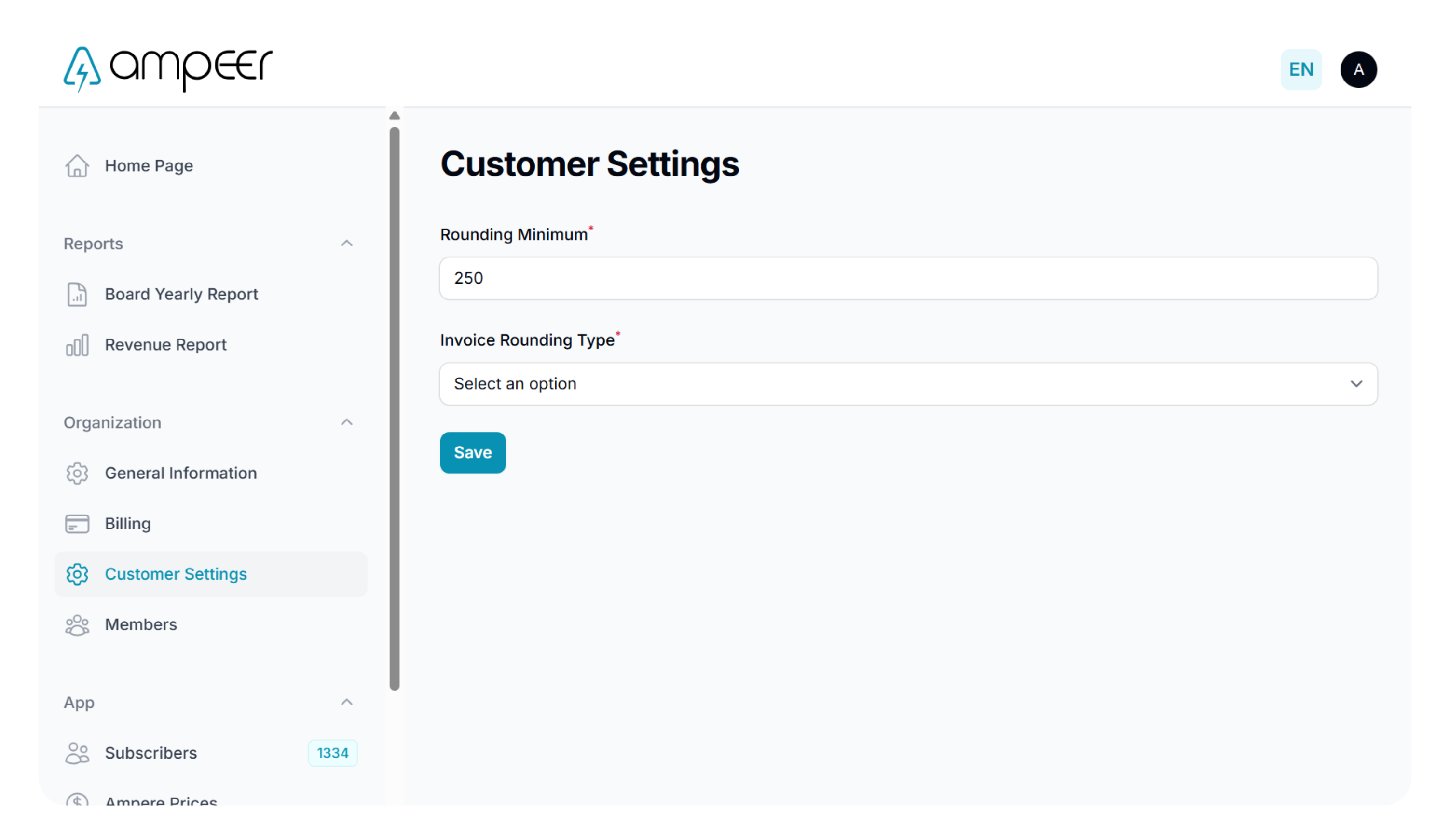Collapse the App section chevron
This screenshot has width=1450, height=840.
(347, 703)
